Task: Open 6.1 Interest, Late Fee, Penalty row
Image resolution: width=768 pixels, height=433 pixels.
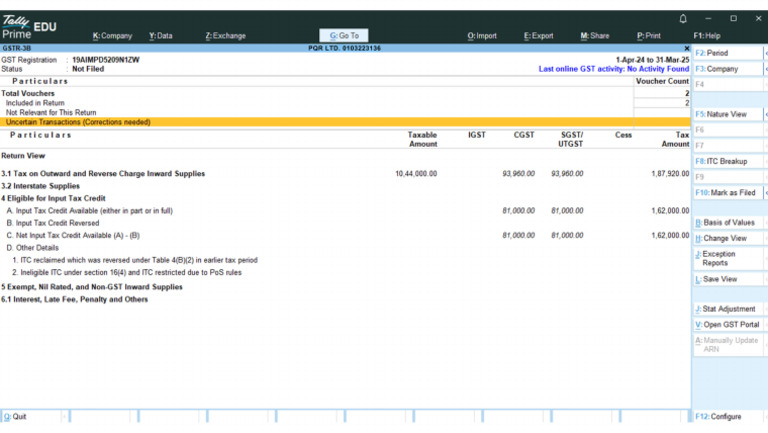Action: click(x=345, y=299)
